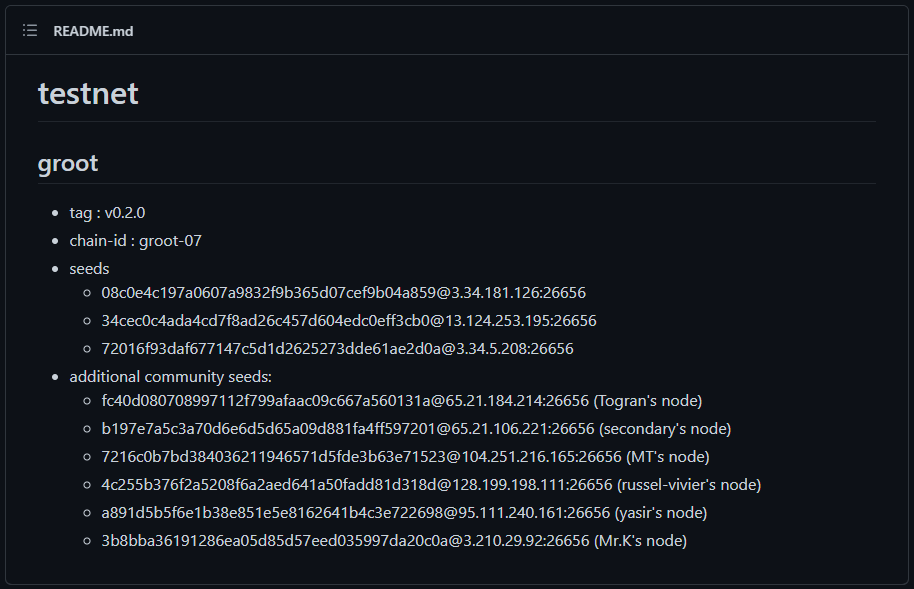Click russel-vivier's node seed entry
Viewport: 914px width, 589px height.
coord(431,485)
